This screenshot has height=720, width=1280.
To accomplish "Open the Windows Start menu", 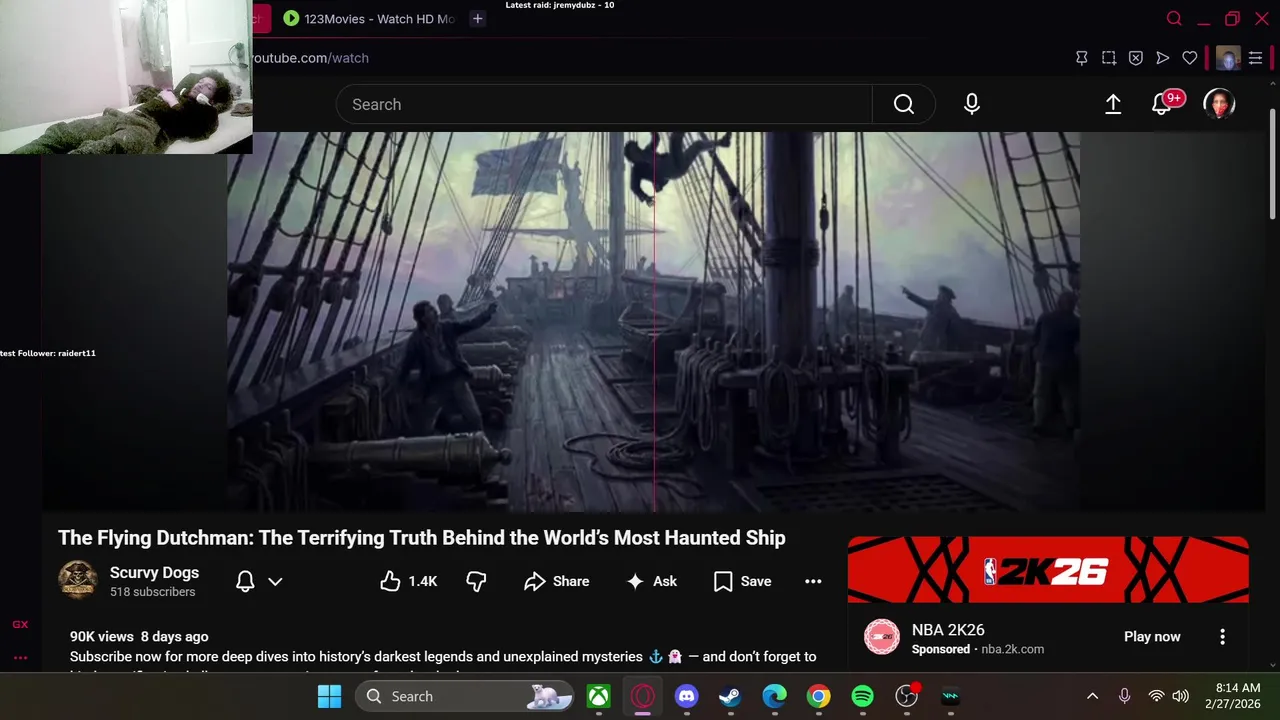I will coord(329,696).
